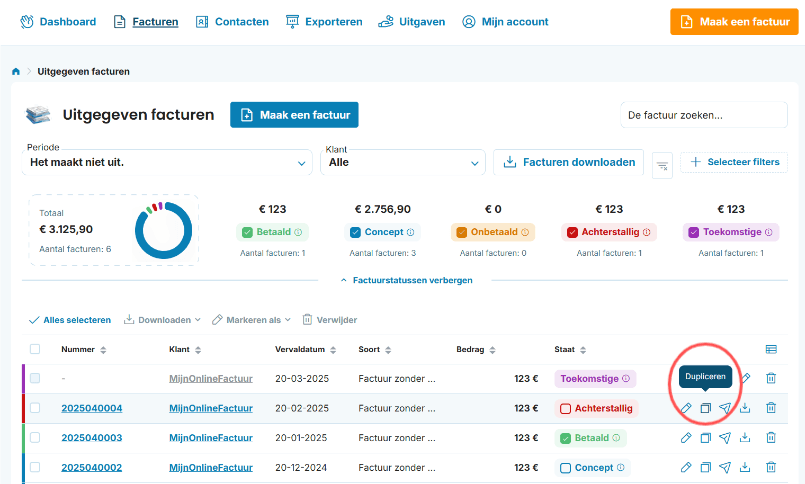Open Contacten in top navigation

point(232,22)
